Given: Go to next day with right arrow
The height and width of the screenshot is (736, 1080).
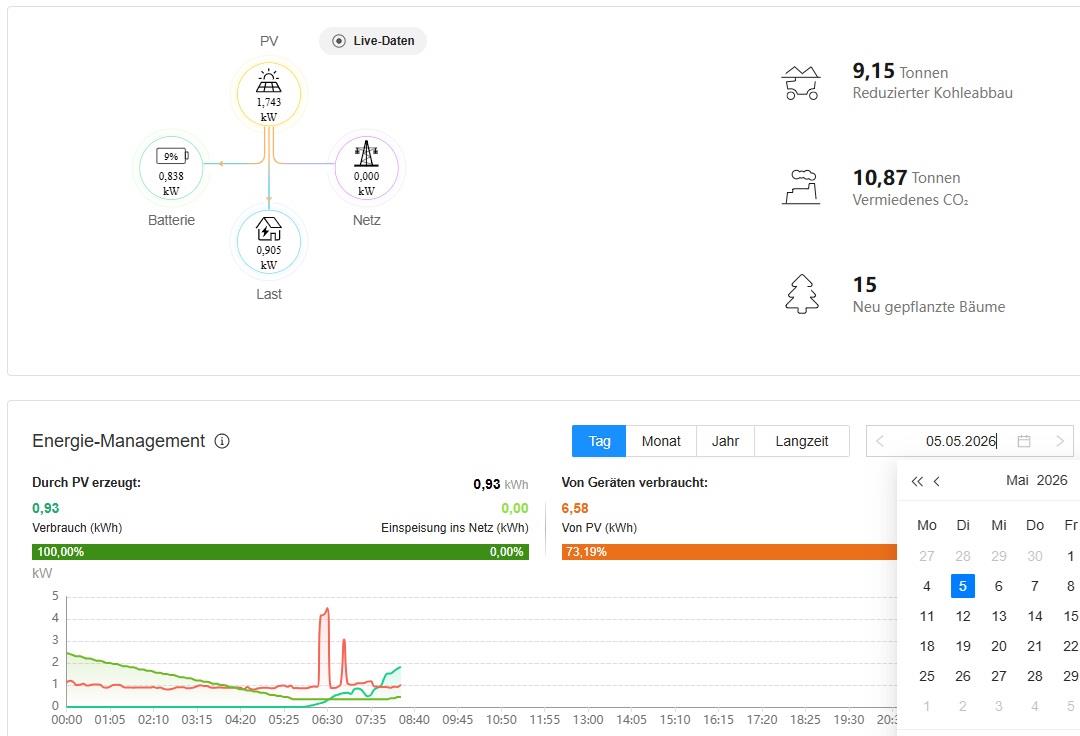Looking at the screenshot, I should click(x=1060, y=441).
